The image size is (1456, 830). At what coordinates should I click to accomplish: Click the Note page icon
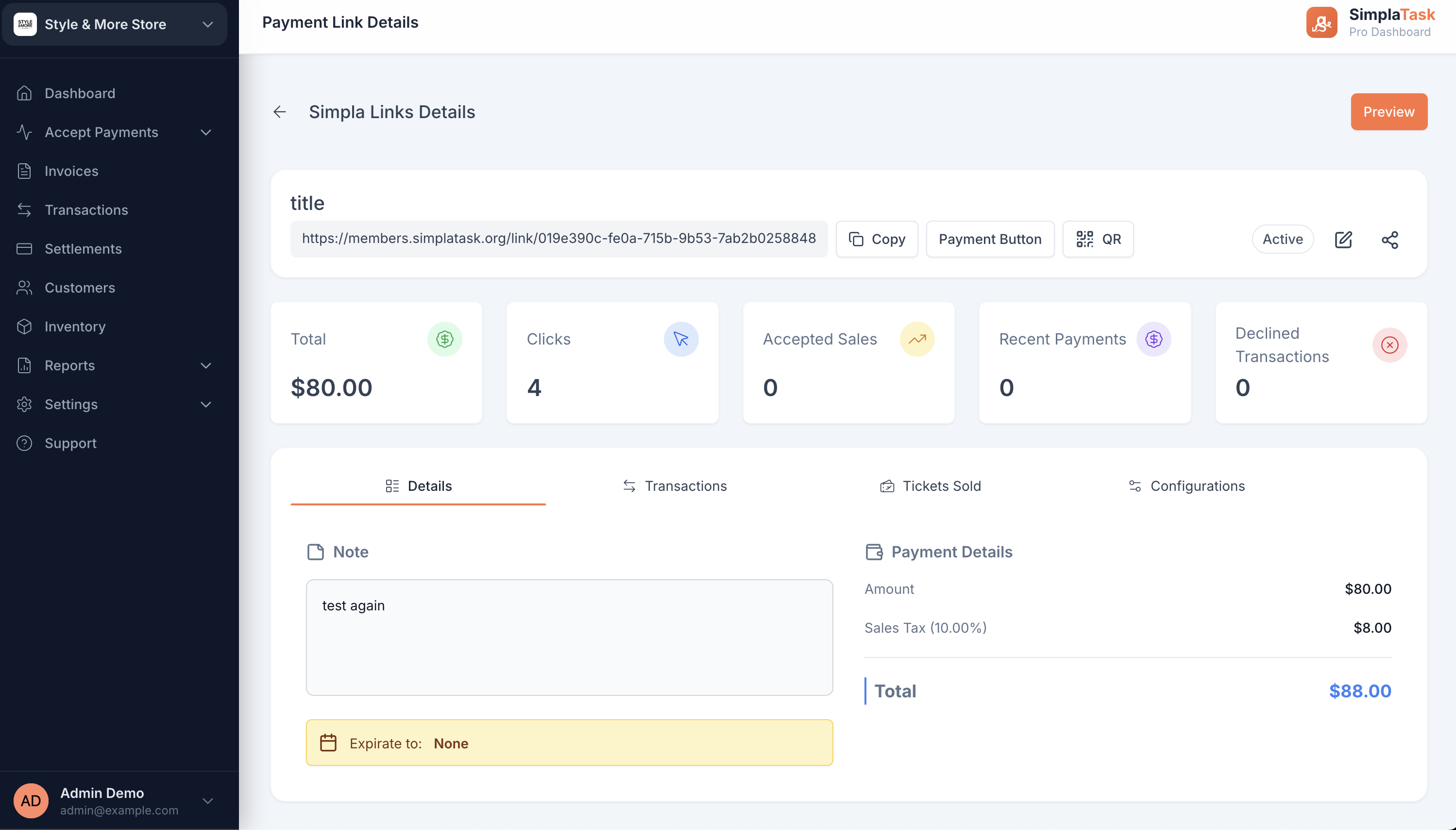[x=316, y=552]
